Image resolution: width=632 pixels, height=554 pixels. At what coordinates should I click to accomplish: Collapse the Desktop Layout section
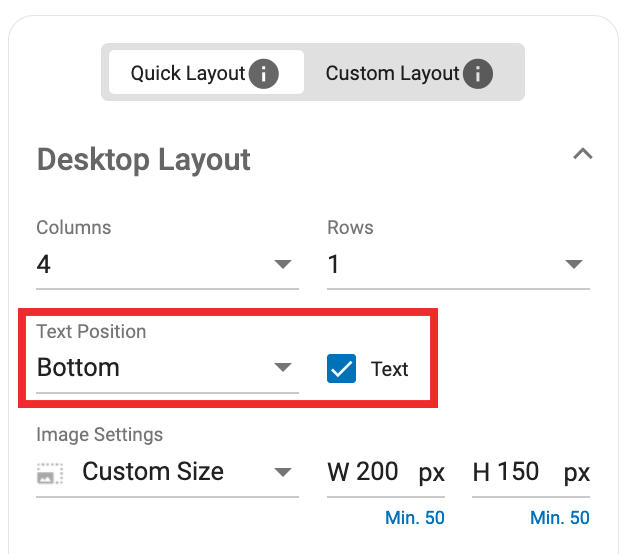(x=582, y=155)
